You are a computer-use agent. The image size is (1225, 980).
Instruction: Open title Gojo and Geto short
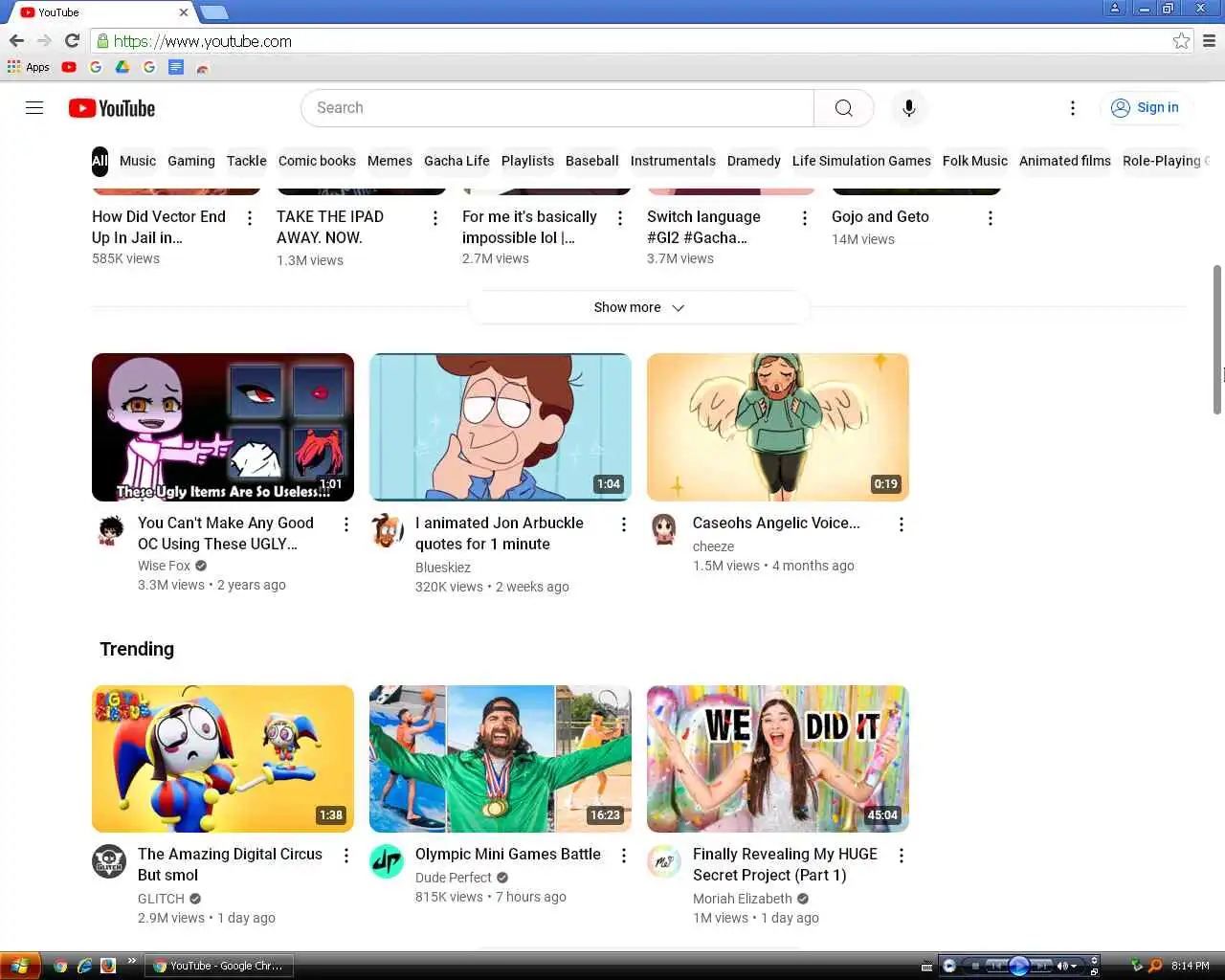coord(880,216)
